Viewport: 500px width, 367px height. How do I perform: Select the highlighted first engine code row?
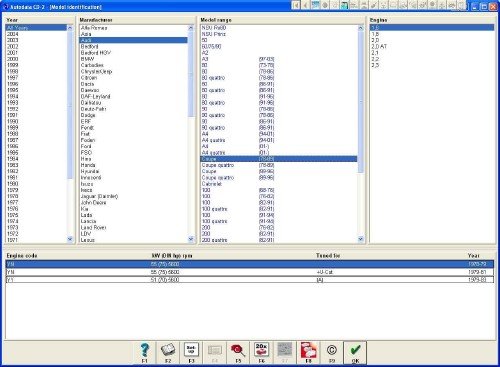pyautogui.click(x=250, y=264)
